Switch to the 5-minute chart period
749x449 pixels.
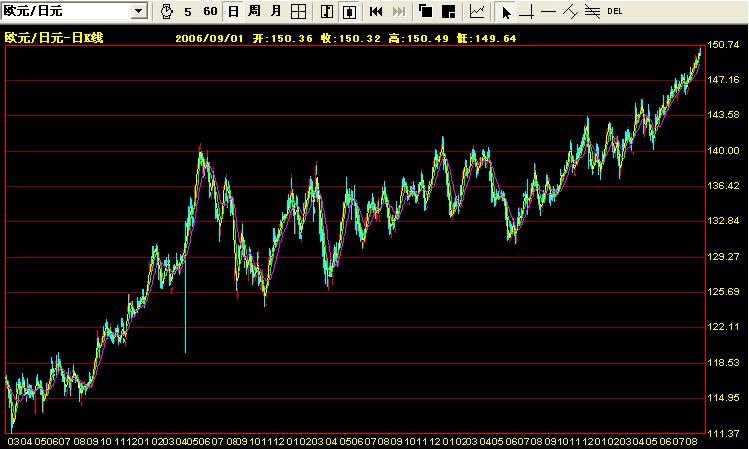188,11
